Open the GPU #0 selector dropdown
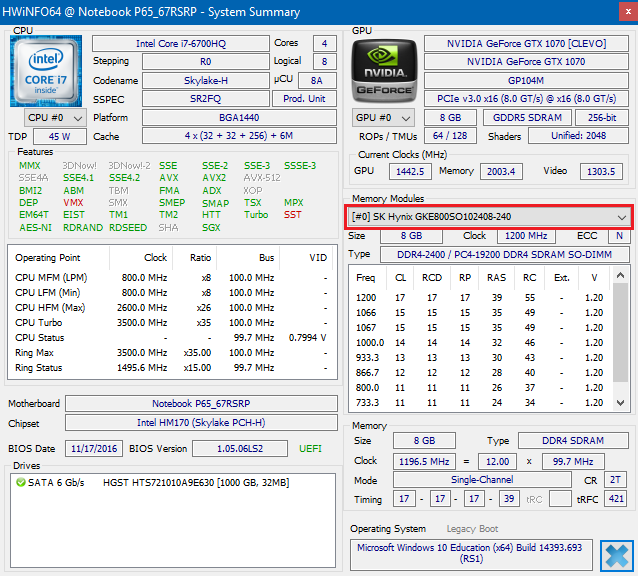This screenshot has width=638, height=576. tap(383, 118)
